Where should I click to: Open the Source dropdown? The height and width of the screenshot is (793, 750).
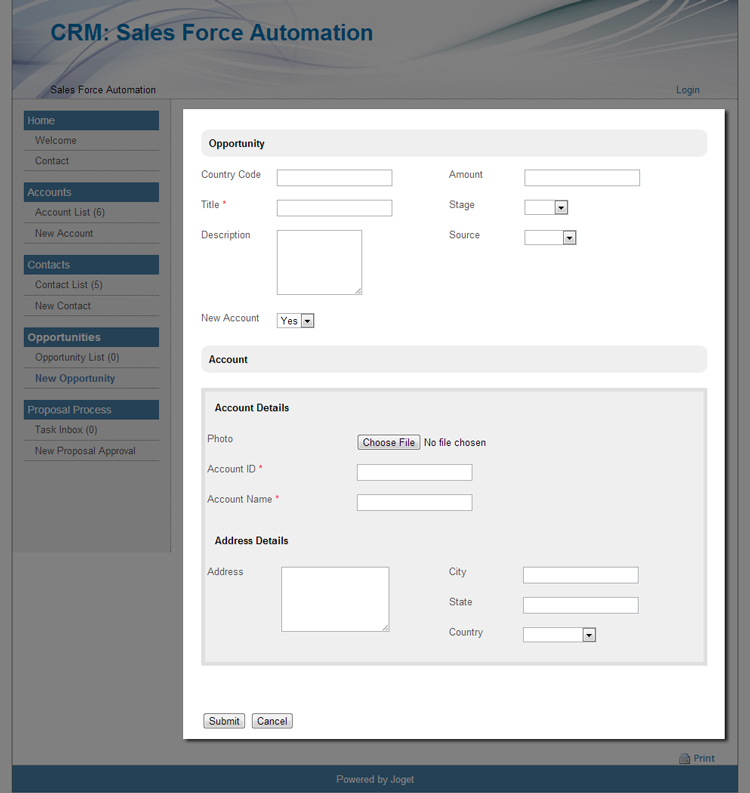pos(550,238)
